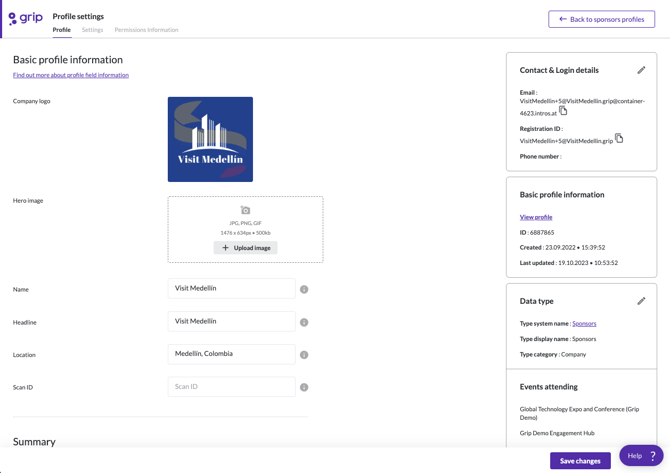Open the Permissions information tab
This screenshot has width=670, height=473.
pyautogui.click(x=146, y=30)
